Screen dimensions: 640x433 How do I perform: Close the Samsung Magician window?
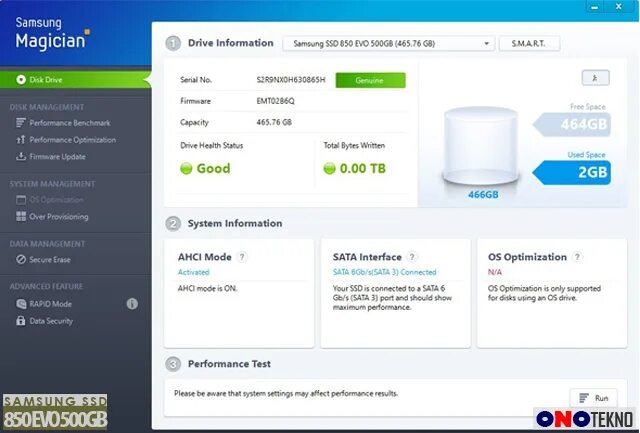[619, 7]
